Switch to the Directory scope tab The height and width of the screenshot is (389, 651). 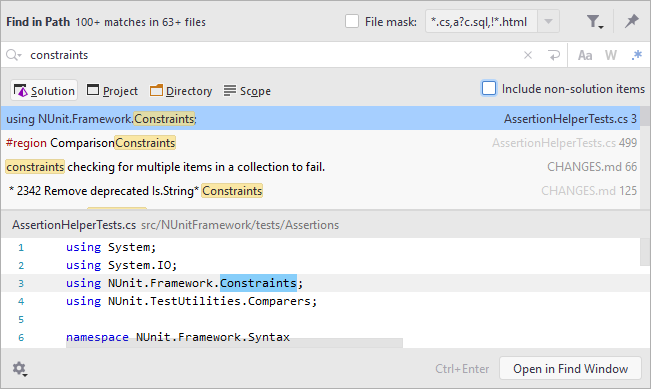click(181, 91)
